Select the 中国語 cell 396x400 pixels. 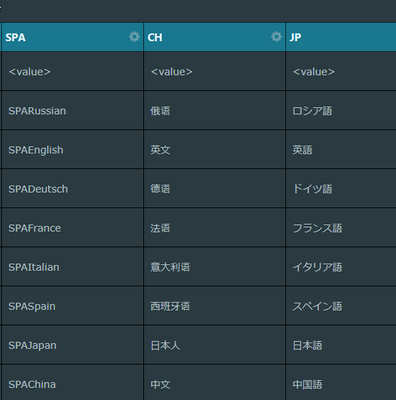(x=341, y=383)
